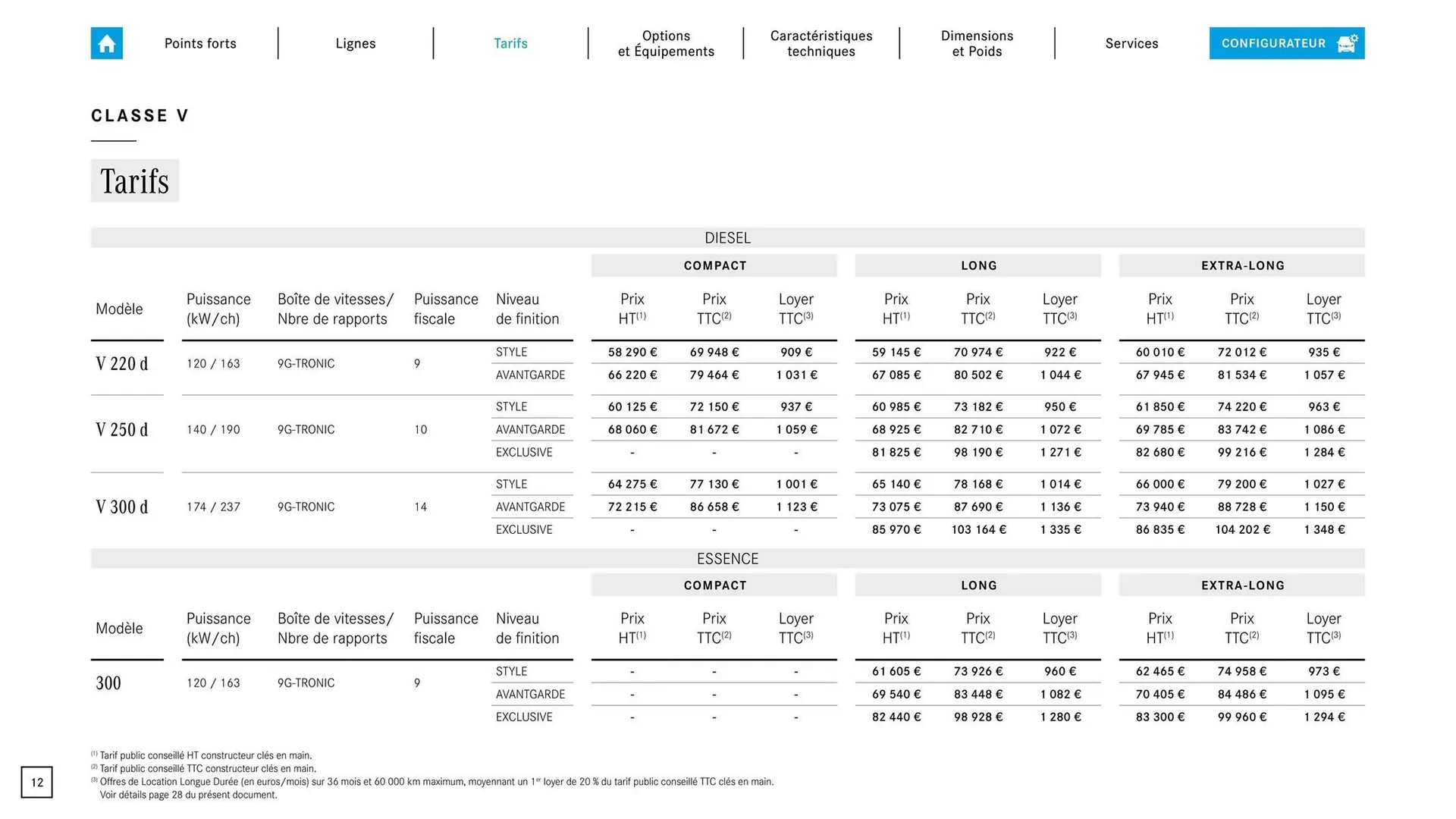Navigate to Dimensions et Poids
This screenshot has height=819, width=1456.
pos(977,43)
